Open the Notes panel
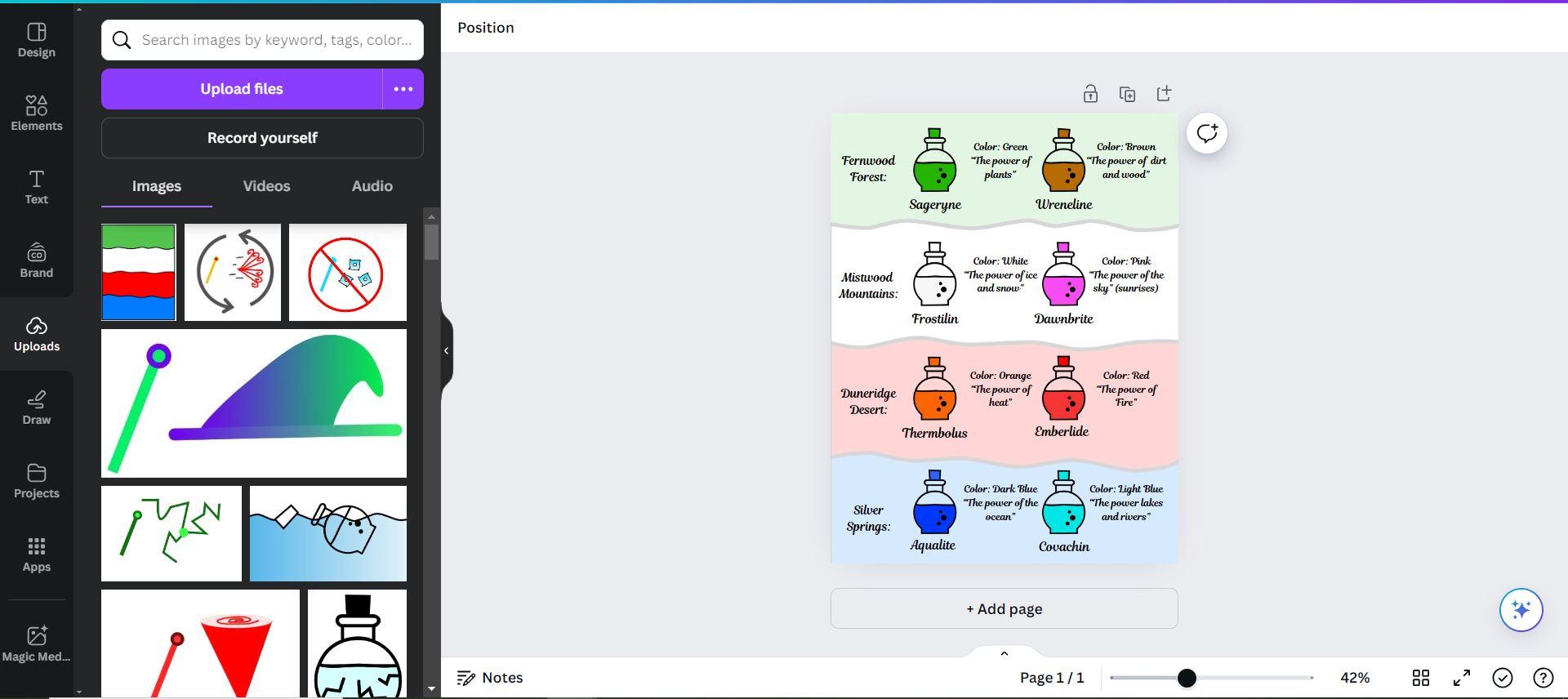 tap(490, 678)
